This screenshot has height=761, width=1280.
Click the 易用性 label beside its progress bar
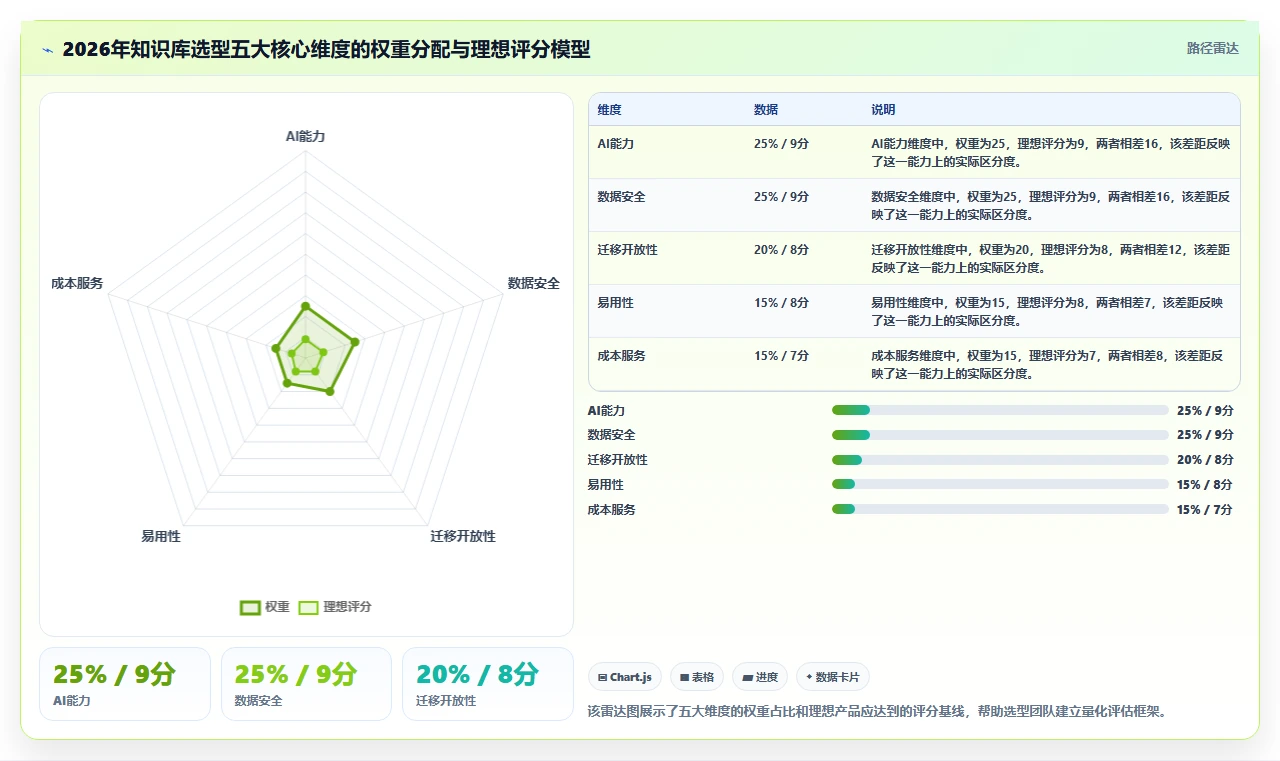pyautogui.click(x=606, y=484)
